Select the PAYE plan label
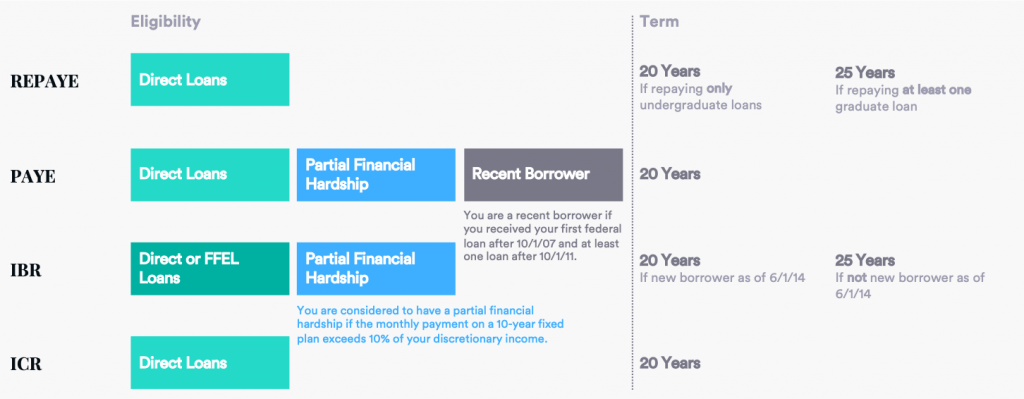The height and width of the screenshot is (399, 1024). (33, 177)
